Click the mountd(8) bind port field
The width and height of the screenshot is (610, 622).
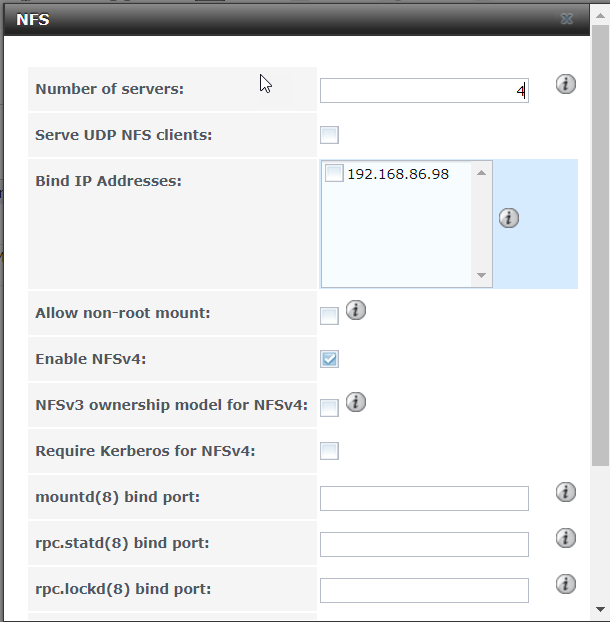424,498
